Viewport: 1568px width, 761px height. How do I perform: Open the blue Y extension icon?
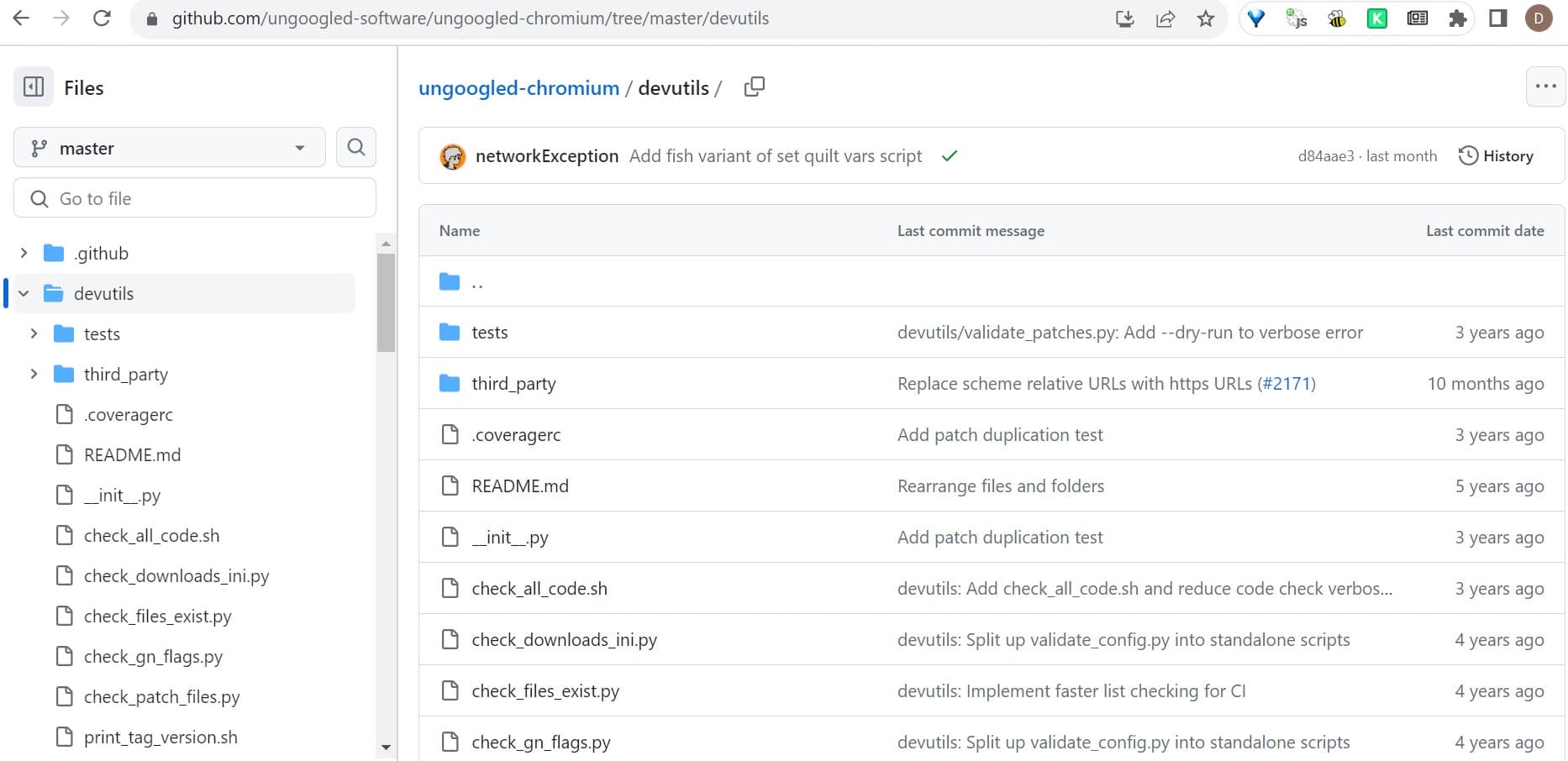(x=1256, y=18)
